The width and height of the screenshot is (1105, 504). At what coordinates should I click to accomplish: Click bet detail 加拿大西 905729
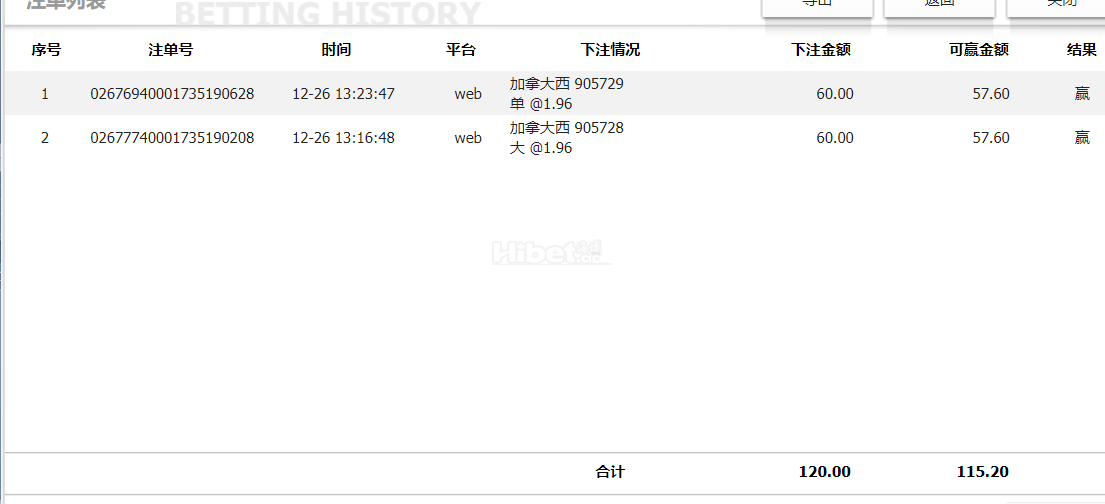(x=567, y=85)
